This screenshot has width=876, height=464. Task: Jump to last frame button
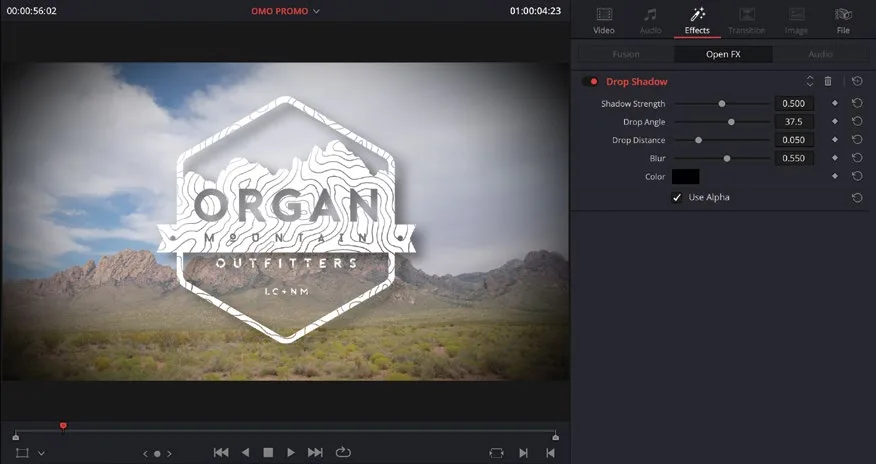click(x=315, y=453)
